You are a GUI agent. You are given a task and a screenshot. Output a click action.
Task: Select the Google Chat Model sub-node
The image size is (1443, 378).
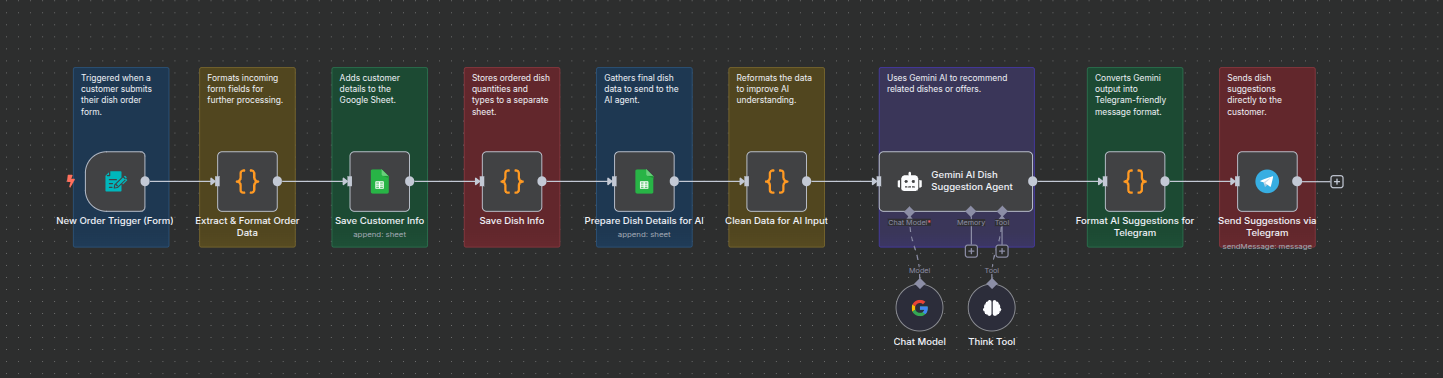click(919, 308)
